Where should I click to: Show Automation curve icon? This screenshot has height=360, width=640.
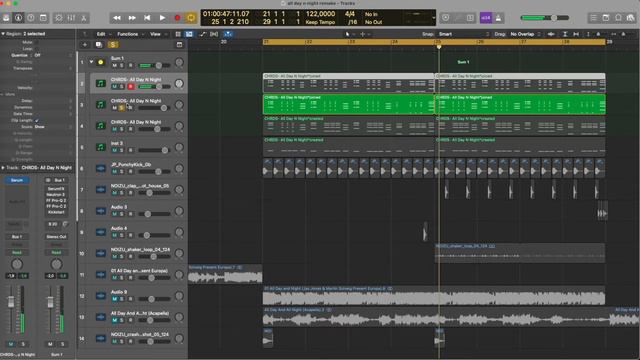point(203,34)
